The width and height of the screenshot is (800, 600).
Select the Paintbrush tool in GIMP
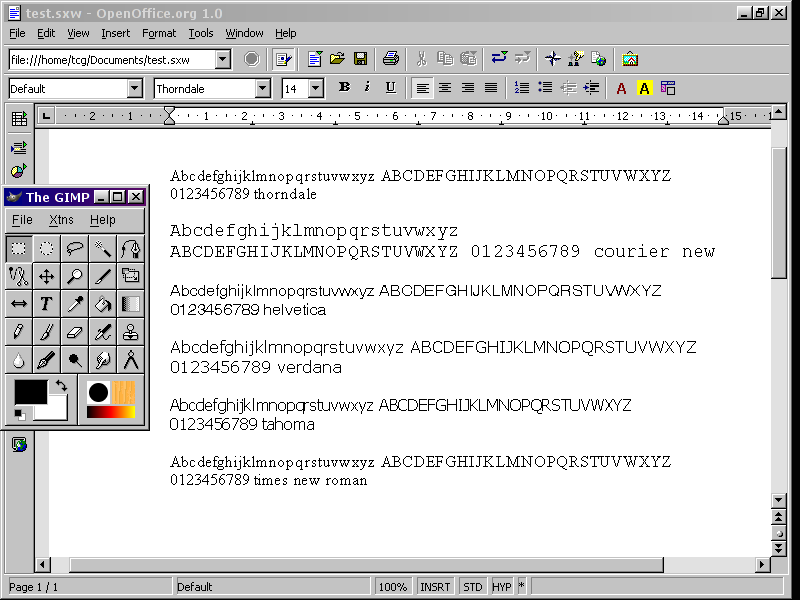pyautogui.click(x=46, y=333)
